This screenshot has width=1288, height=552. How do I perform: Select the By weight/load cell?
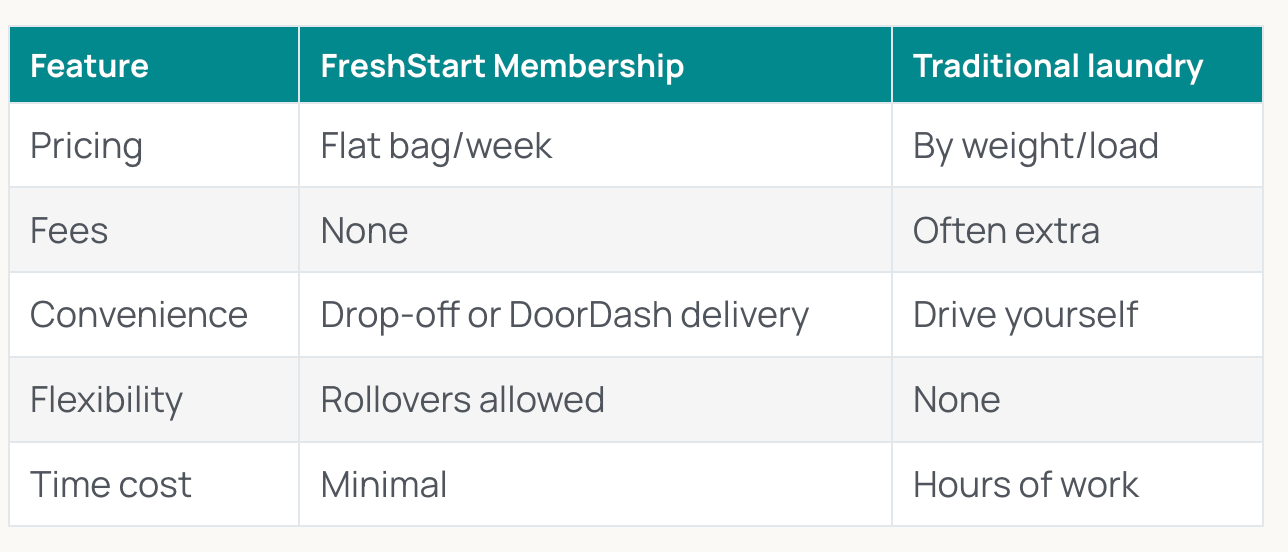tap(1035, 146)
